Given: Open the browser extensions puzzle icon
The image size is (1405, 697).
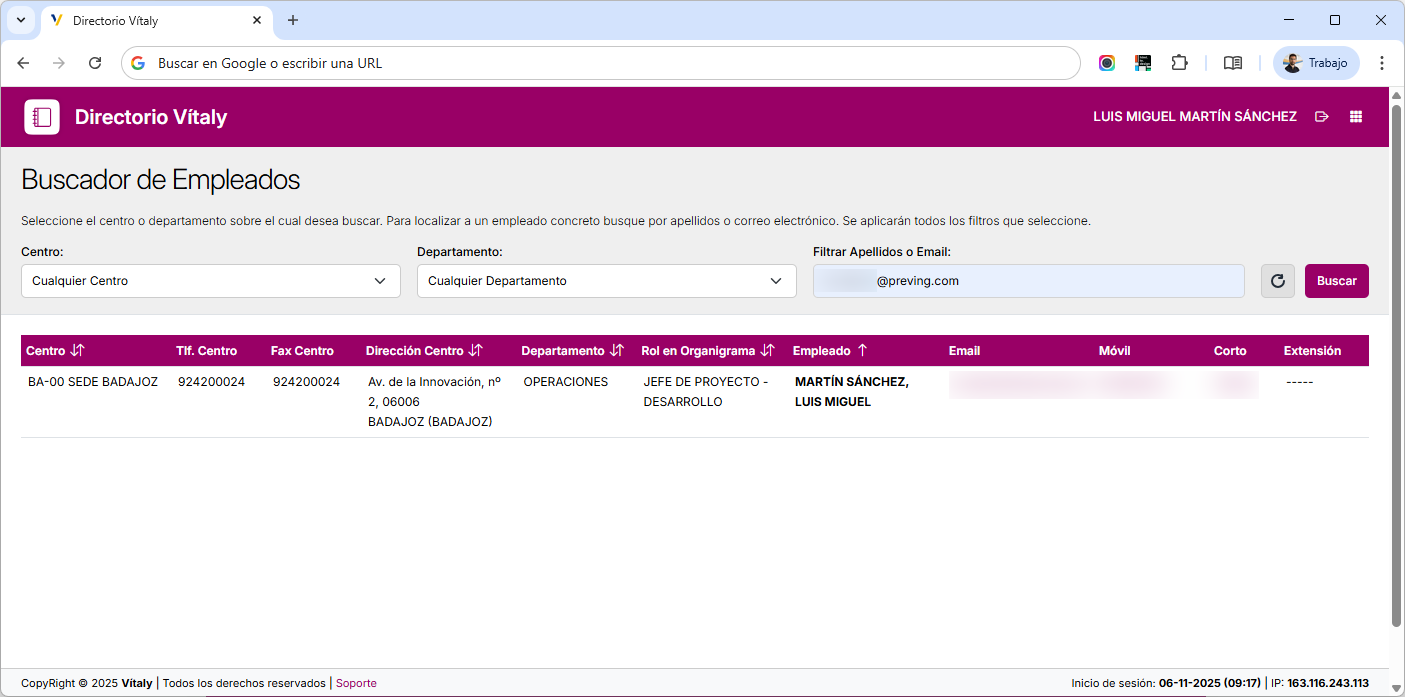Looking at the screenshot, I should tap(1179, 63).
